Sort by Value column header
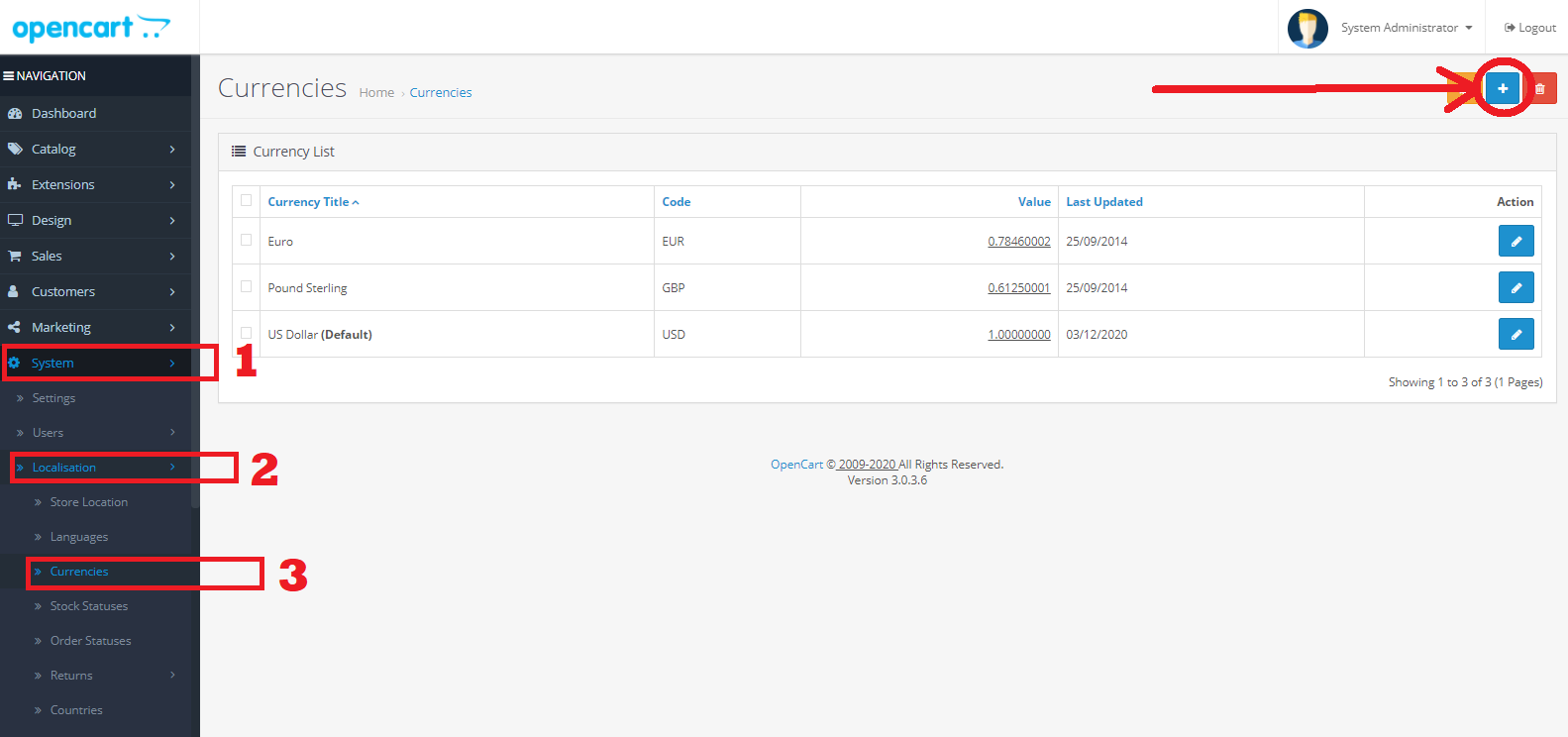The width and height of the screenshot is (1568, 737). pos(1034,201)
